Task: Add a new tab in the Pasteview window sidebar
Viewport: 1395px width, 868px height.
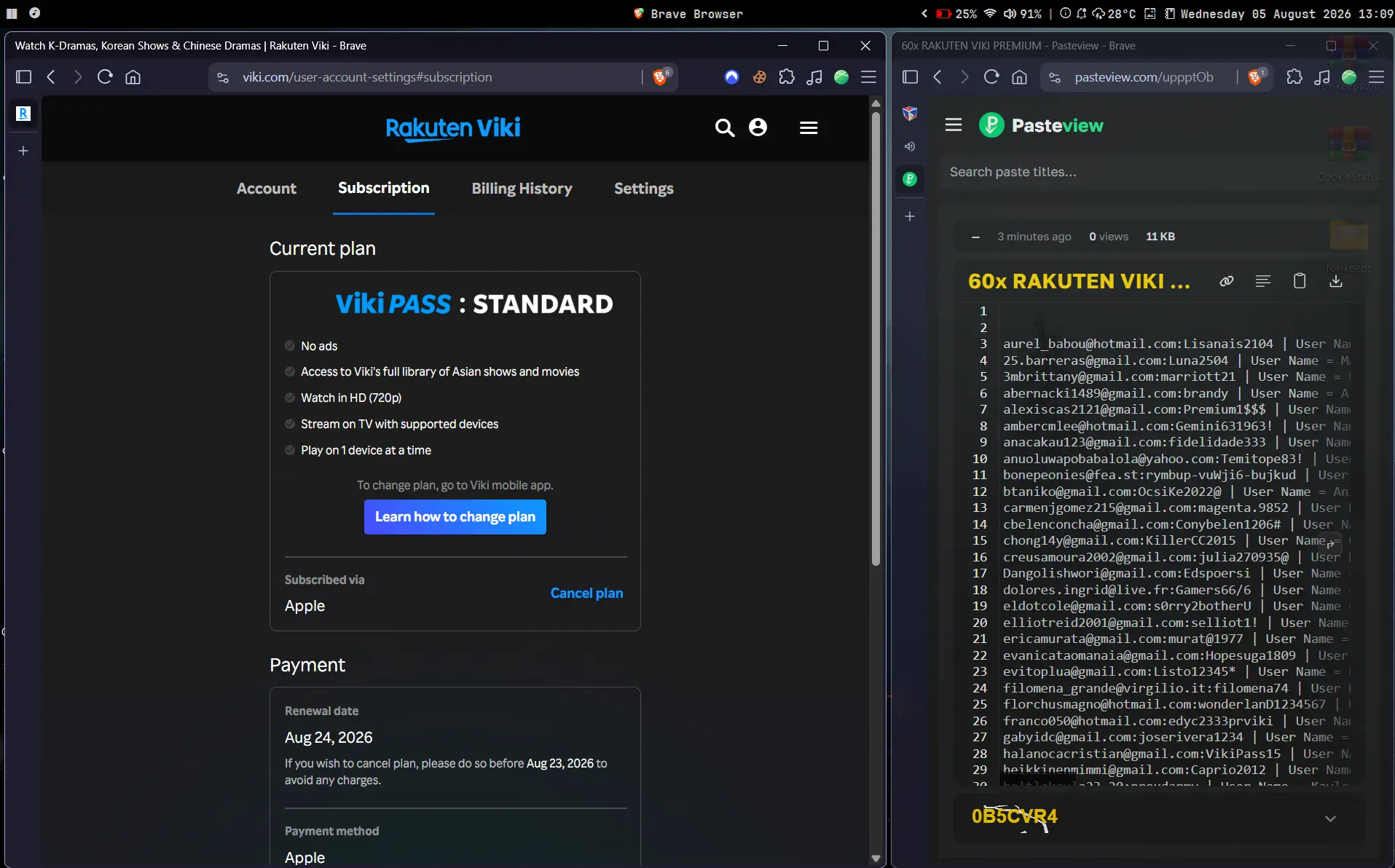Action: [910, 216]
